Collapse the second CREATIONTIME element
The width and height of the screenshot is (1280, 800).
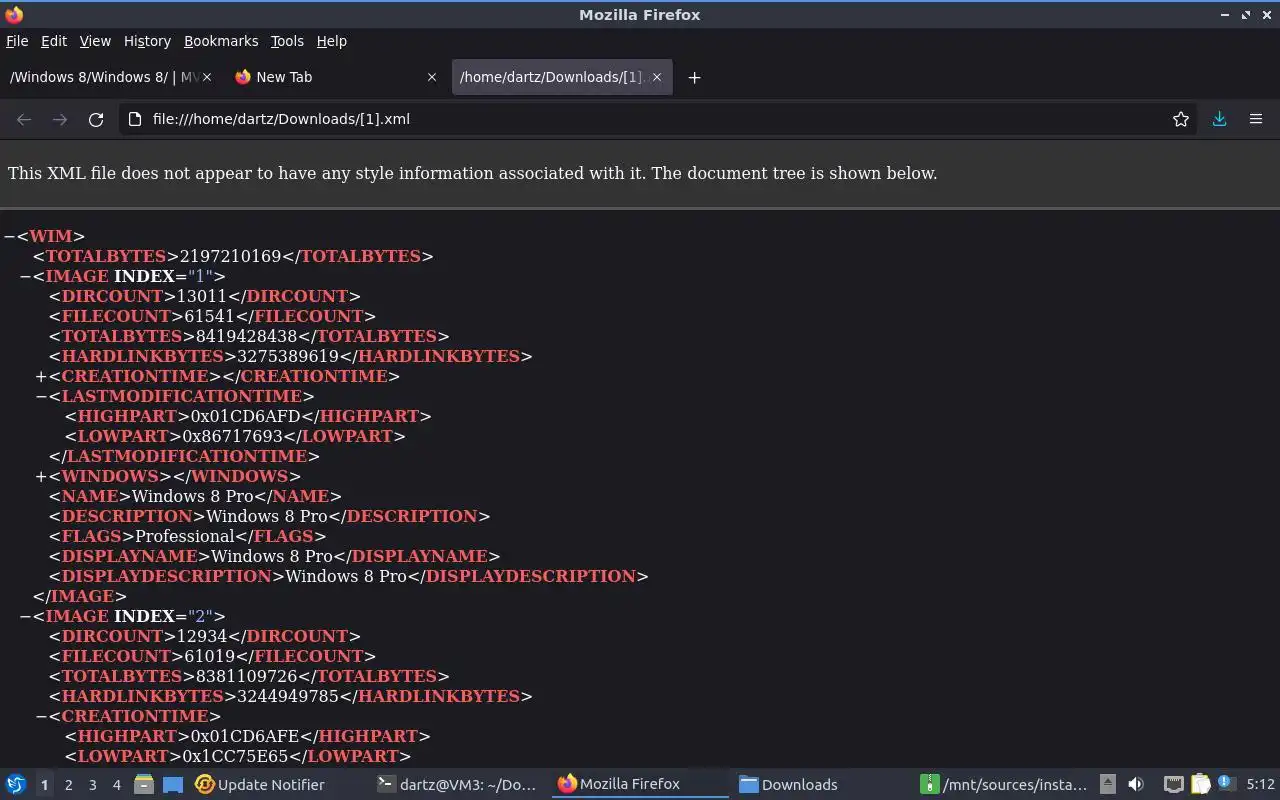click(x=42, y=716)
